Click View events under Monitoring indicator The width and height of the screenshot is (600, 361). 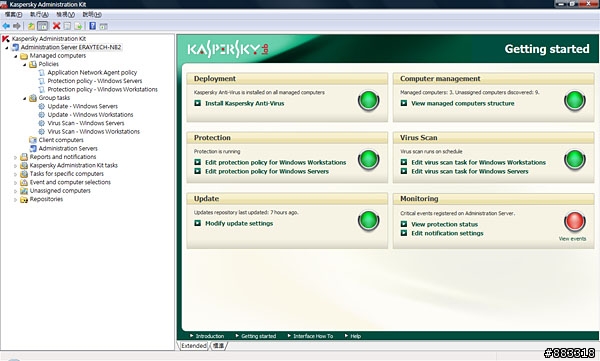(572, 238)
